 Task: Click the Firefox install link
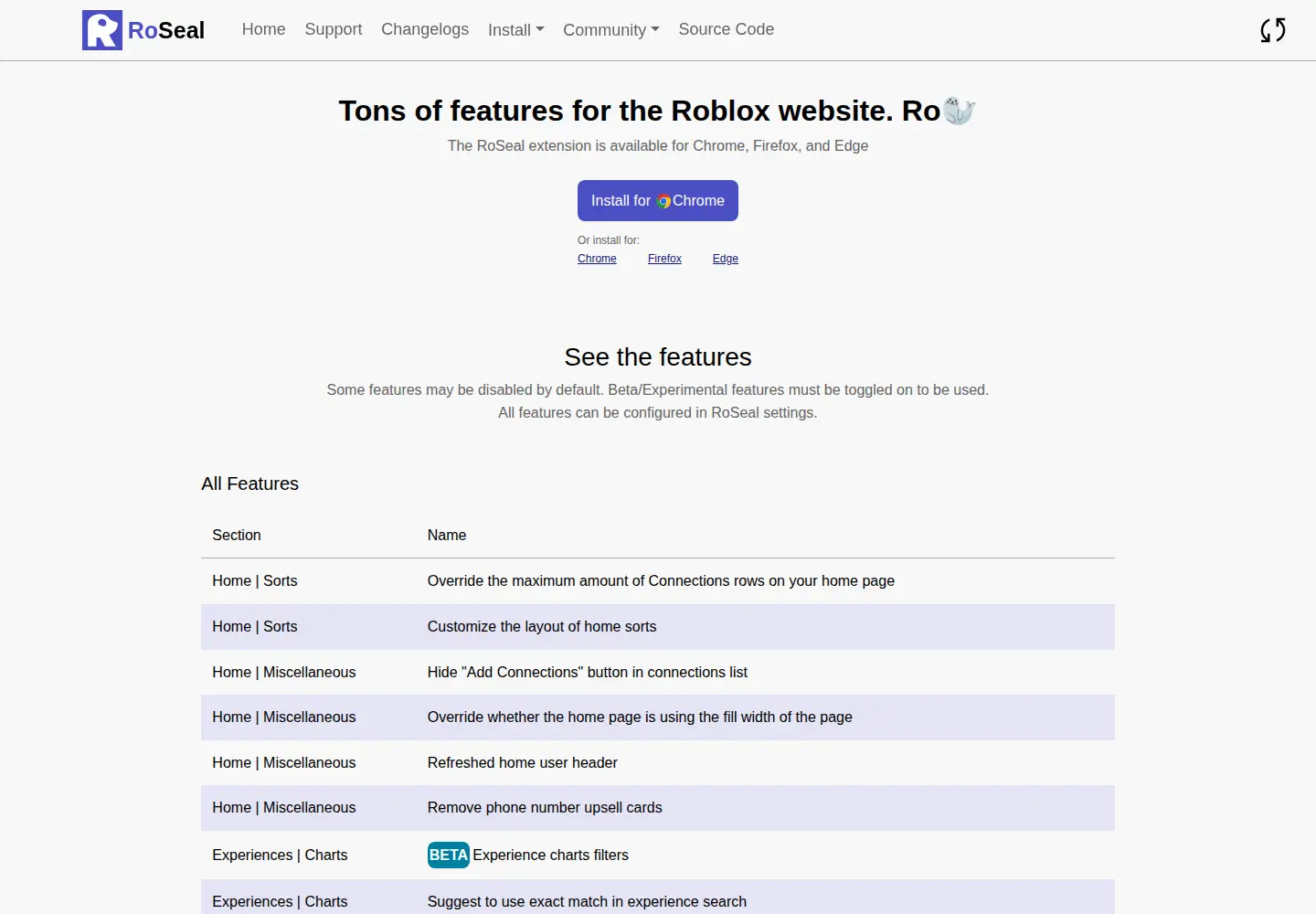(x=664, y=259)
